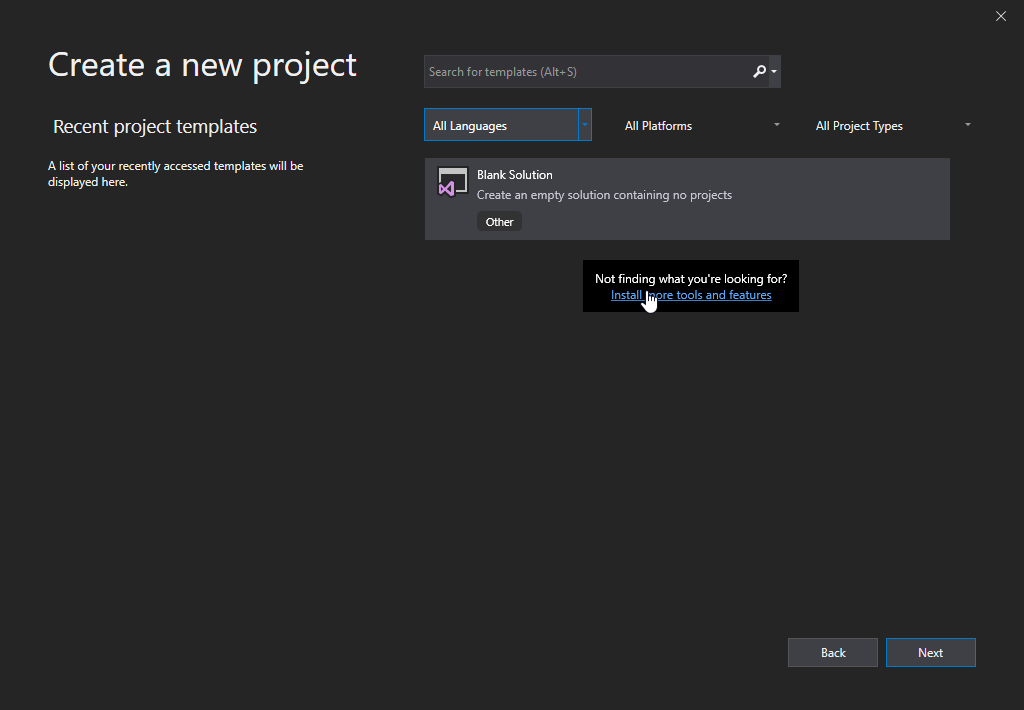Click the Blank Solution template icon
Viewport: 1024px width, 710px height.
pyautogui.click(x=452, y=182)
